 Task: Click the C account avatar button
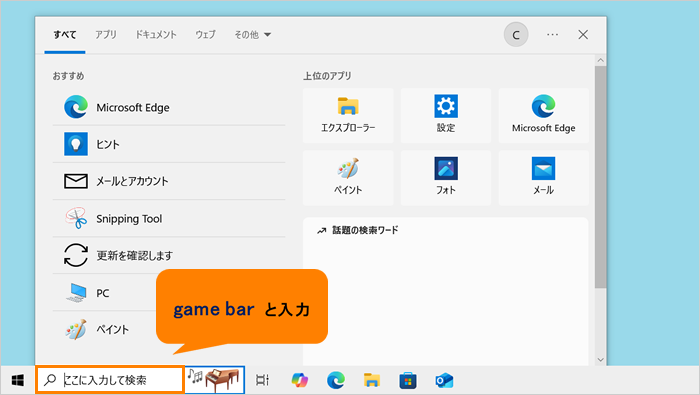click(516, 35)
